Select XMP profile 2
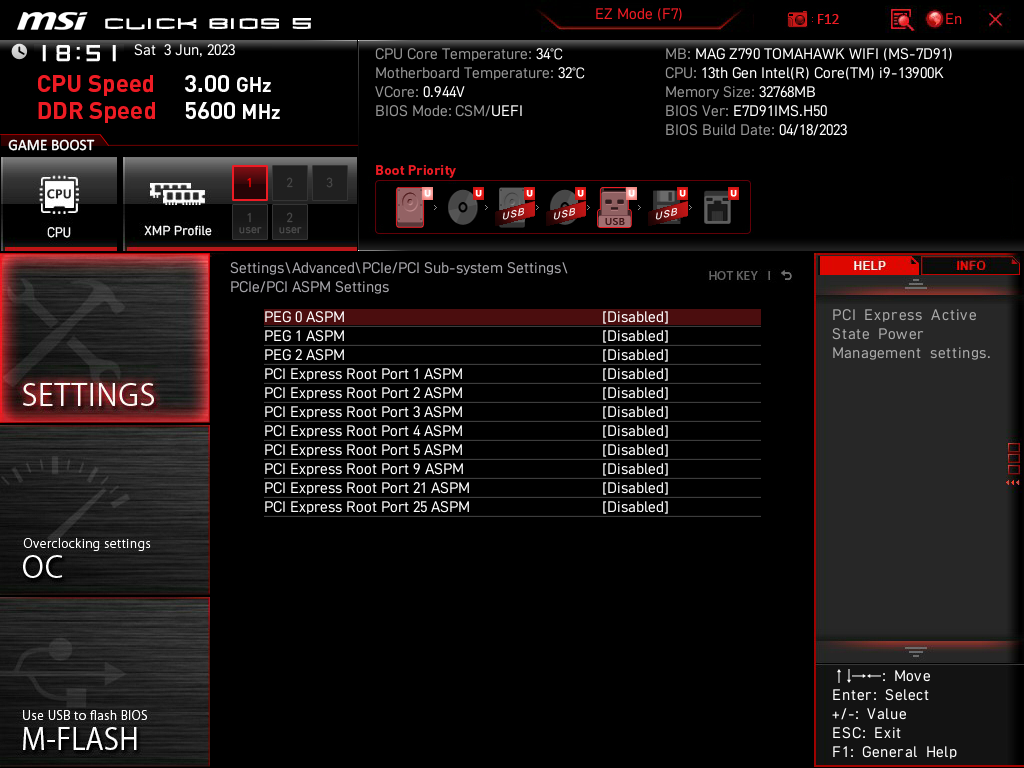Screen dimensions: 1024x768 289,183
